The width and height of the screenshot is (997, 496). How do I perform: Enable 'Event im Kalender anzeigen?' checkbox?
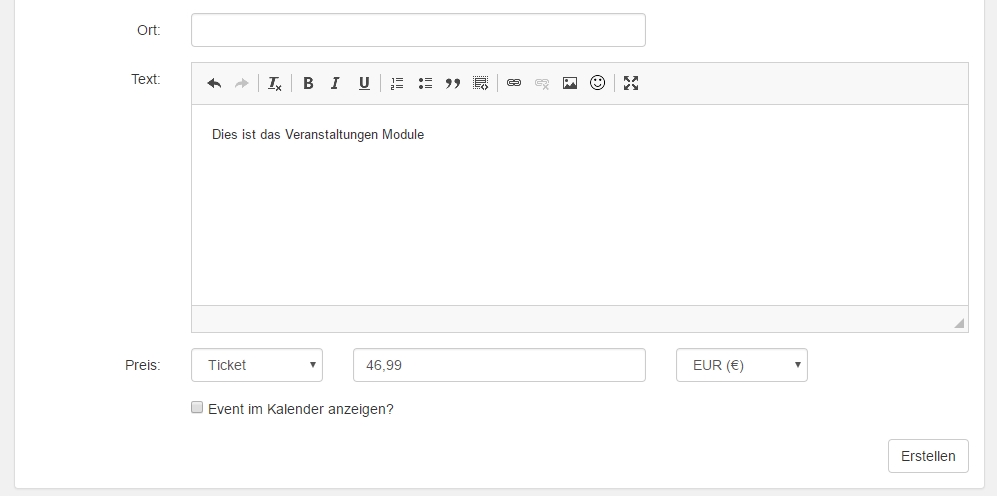coord(197,408)
